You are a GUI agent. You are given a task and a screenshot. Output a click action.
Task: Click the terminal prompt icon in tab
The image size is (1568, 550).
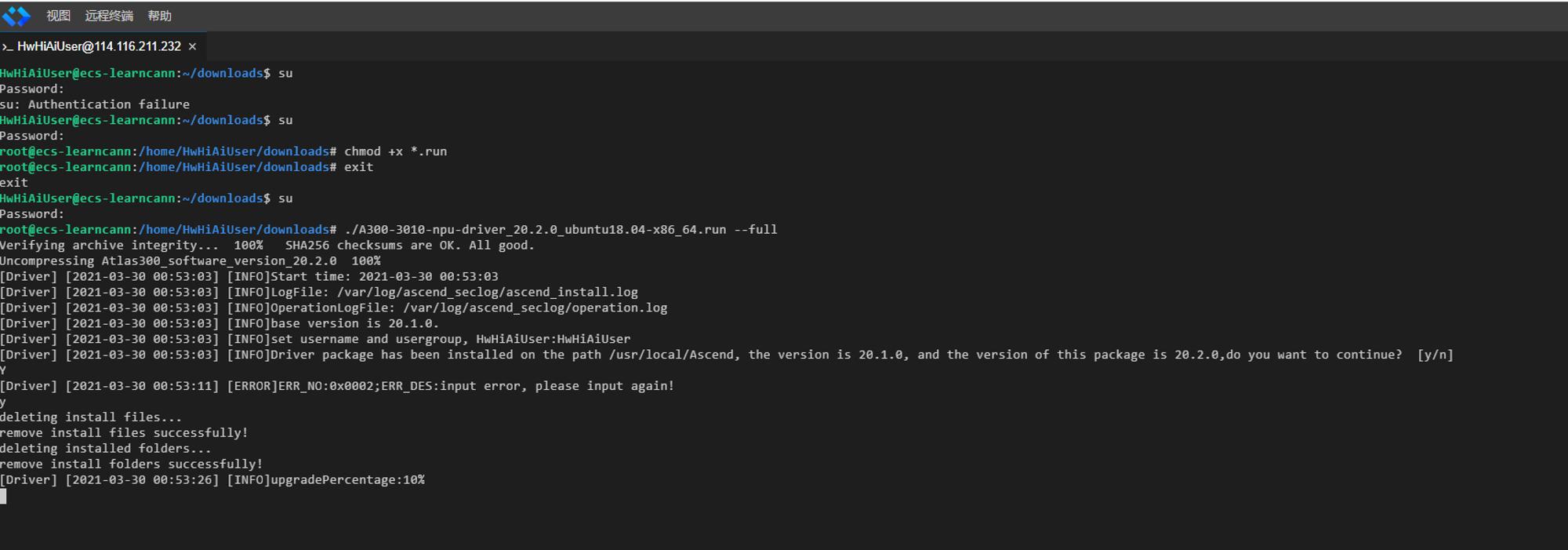tap(8, 47)
